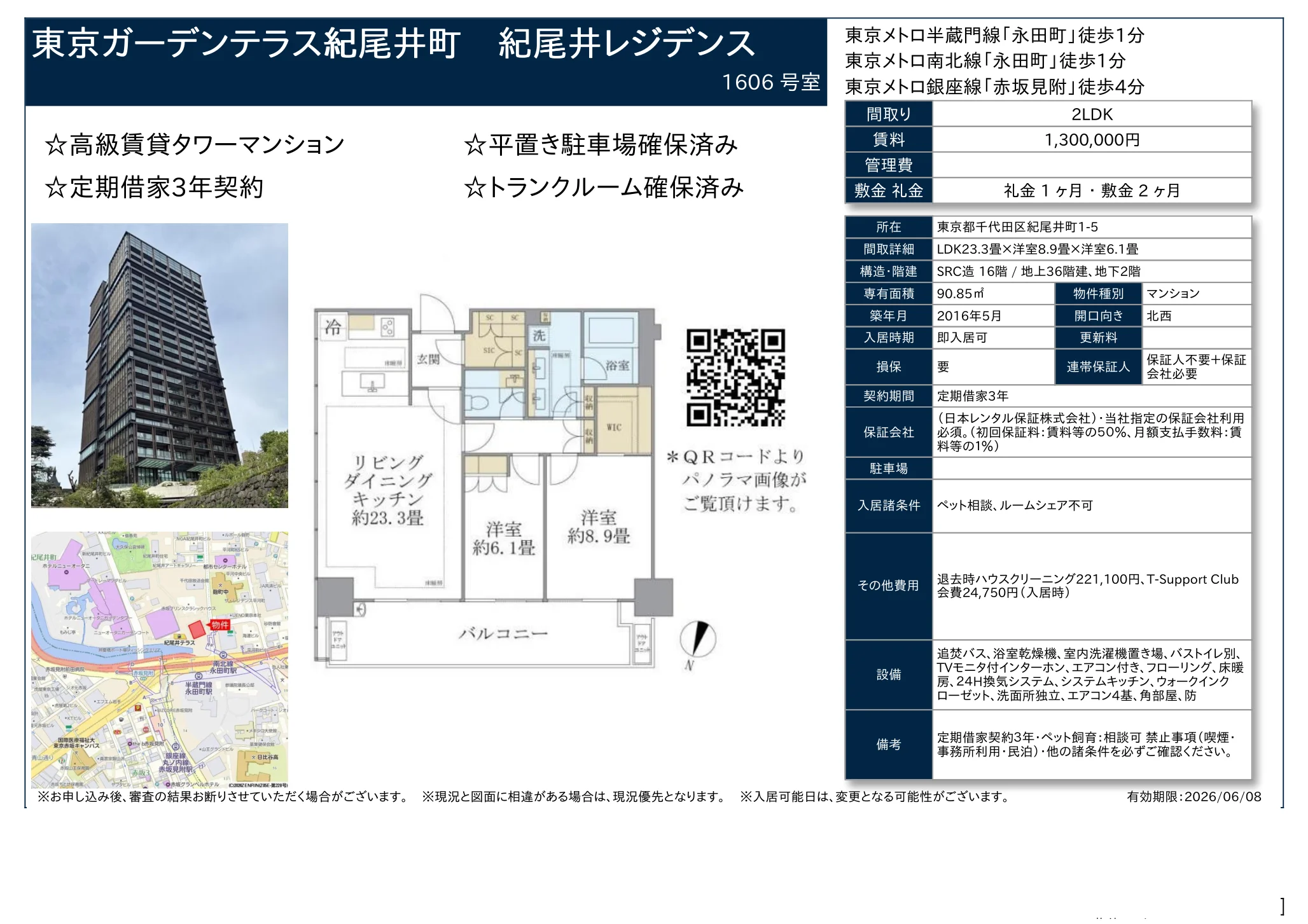Click the 半蔵門線「永田町」徒歩1分 access line

click(x=994, y=36)
